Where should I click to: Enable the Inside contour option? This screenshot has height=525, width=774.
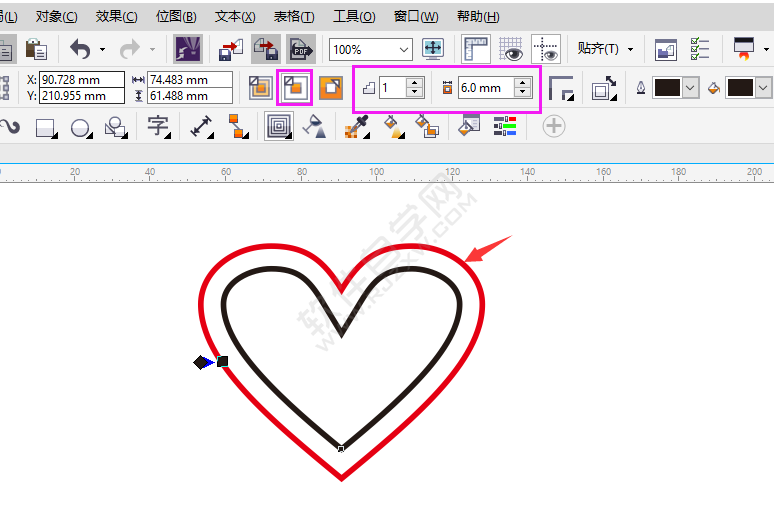[x=295, y=88]
